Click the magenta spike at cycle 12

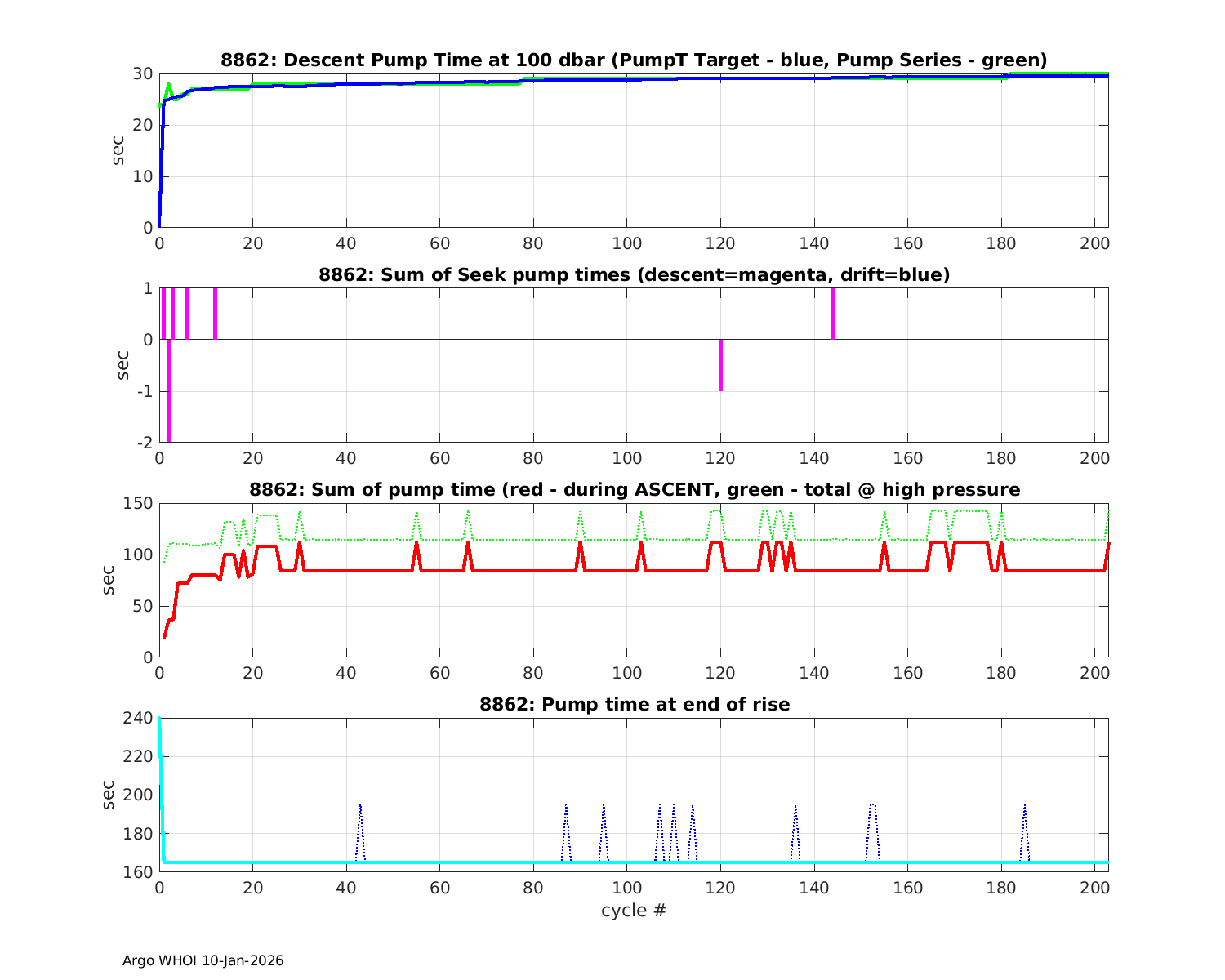pyautogui.click(x=216, y=314)
